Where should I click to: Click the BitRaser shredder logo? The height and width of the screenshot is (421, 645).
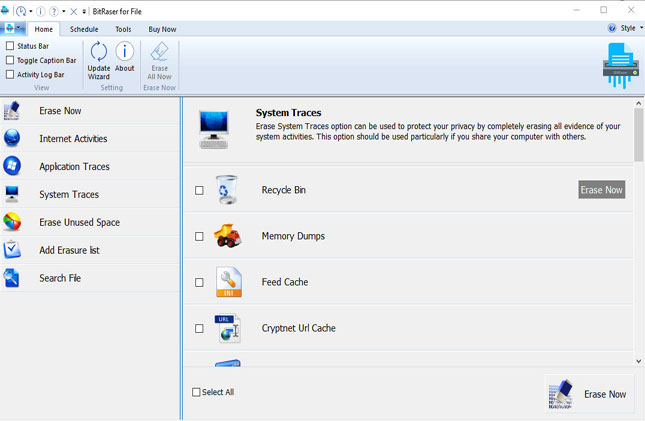point(621,65)
